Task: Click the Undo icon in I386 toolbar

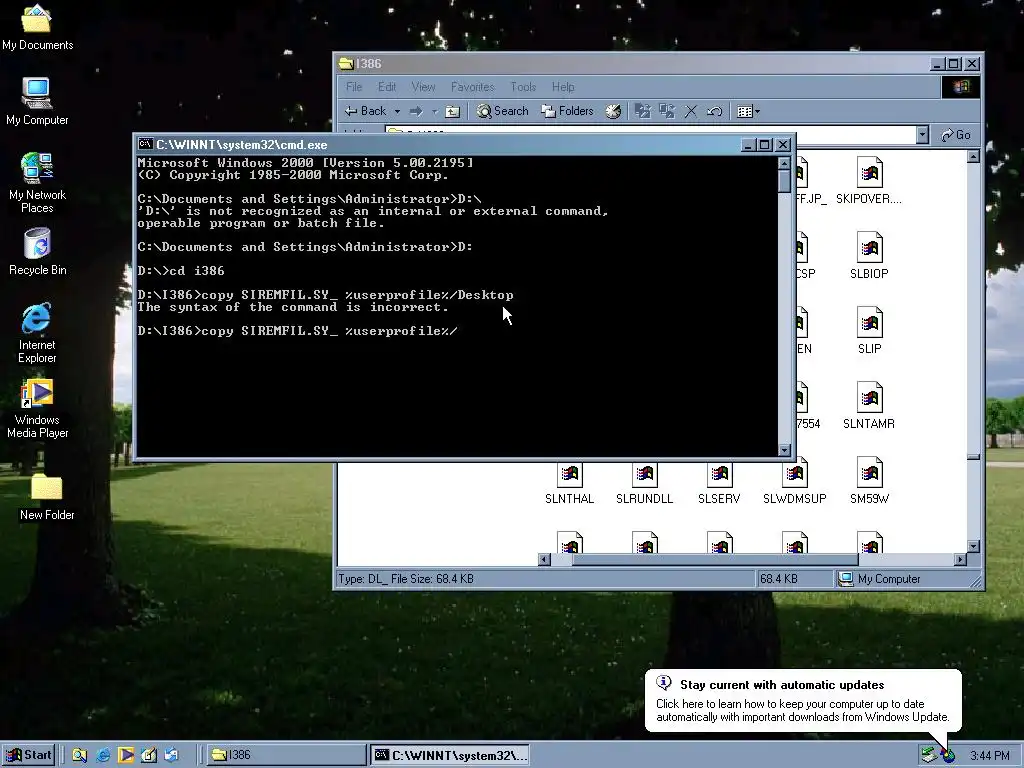Action: pos(714,112)
